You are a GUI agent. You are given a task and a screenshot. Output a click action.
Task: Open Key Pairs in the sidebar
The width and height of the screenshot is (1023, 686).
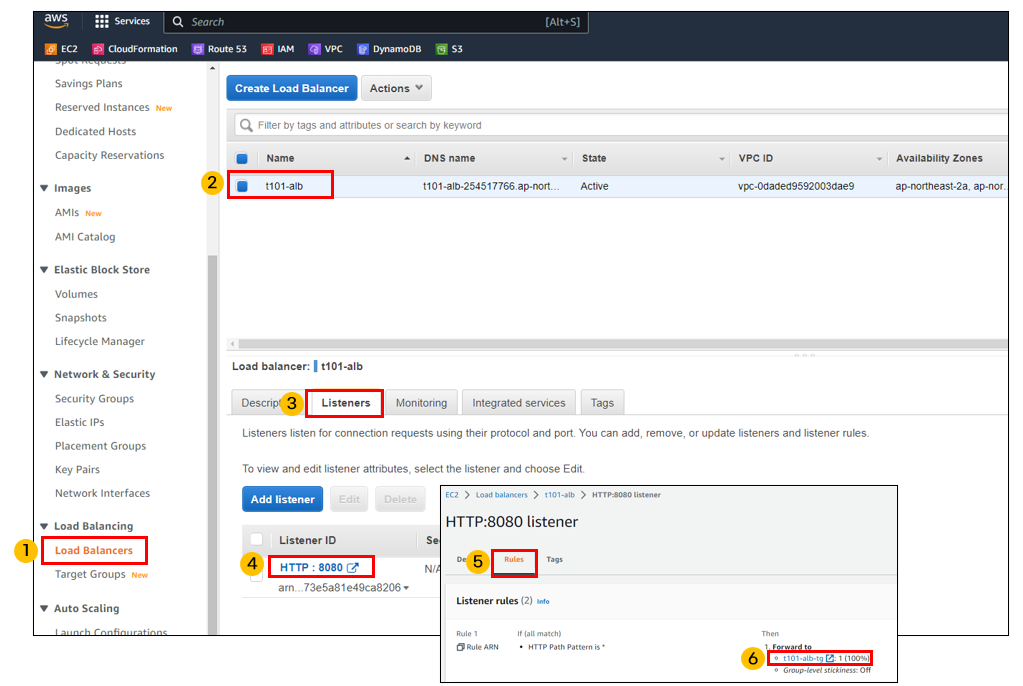[78, 469]
